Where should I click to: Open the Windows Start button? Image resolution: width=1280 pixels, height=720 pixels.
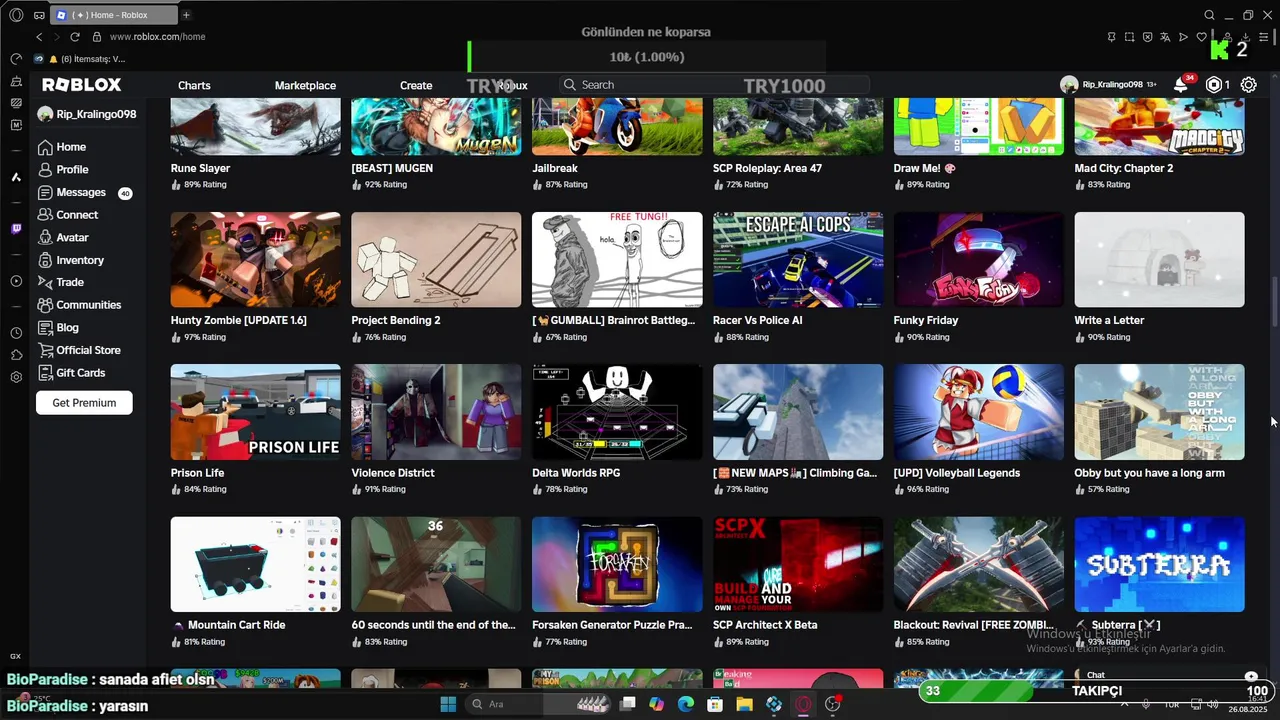448,704
